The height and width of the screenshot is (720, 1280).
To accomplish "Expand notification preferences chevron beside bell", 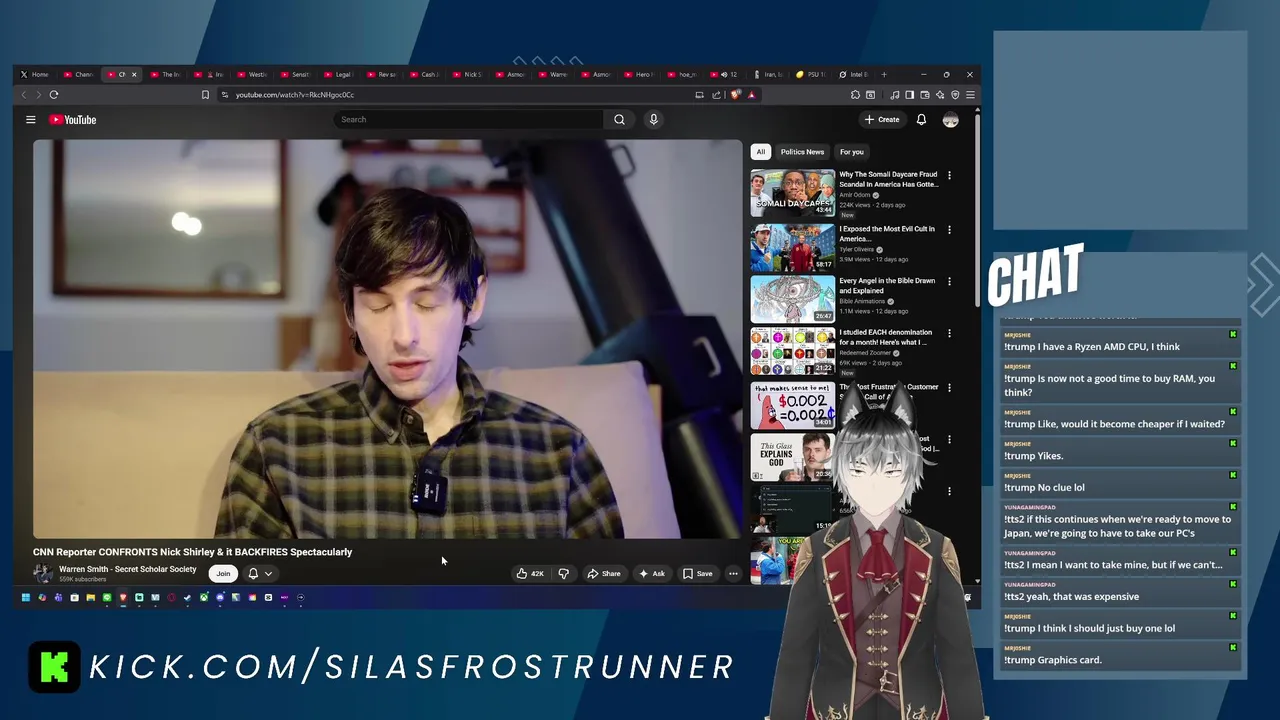I will [x=268, y=573].
